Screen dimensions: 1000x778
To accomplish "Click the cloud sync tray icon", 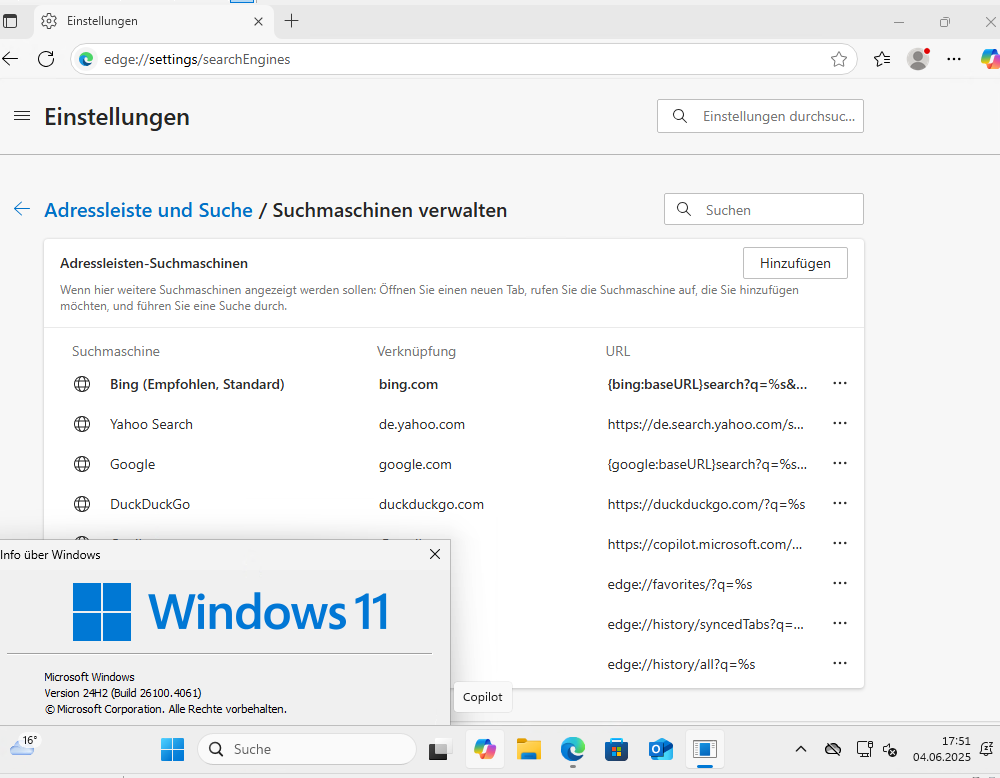I will 833,749.
